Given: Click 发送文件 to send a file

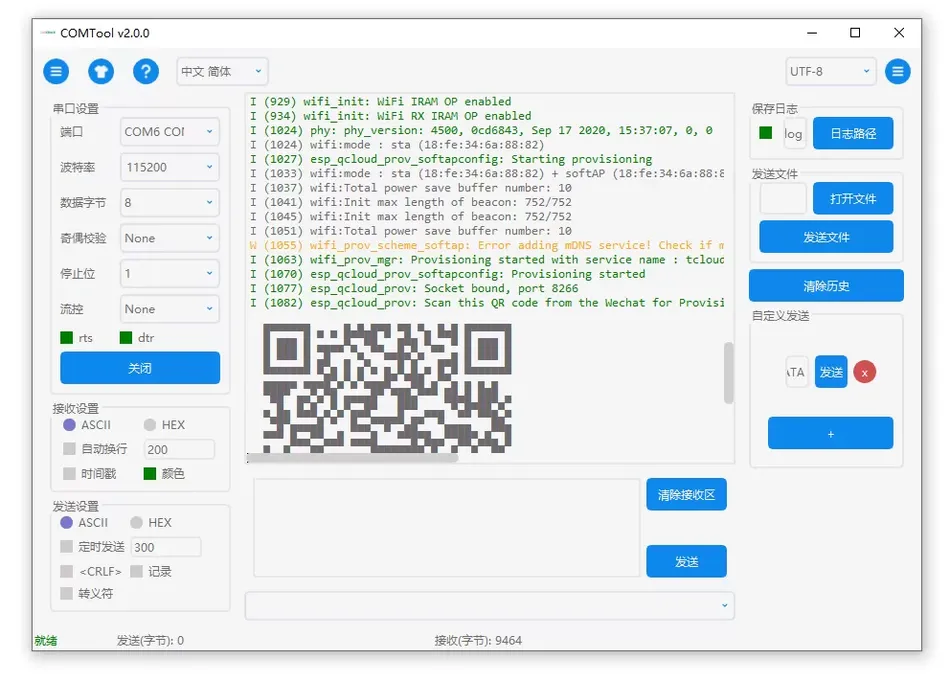Looking at the screenshot, I should [826, 237].
